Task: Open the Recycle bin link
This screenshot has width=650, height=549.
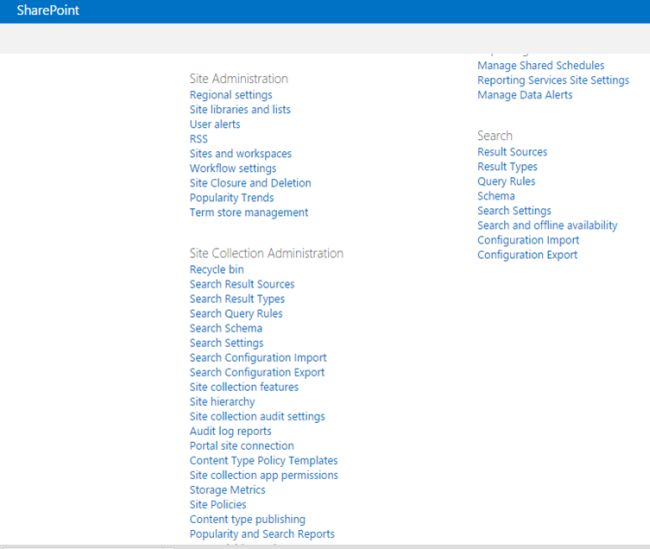Action: (217, 270)
